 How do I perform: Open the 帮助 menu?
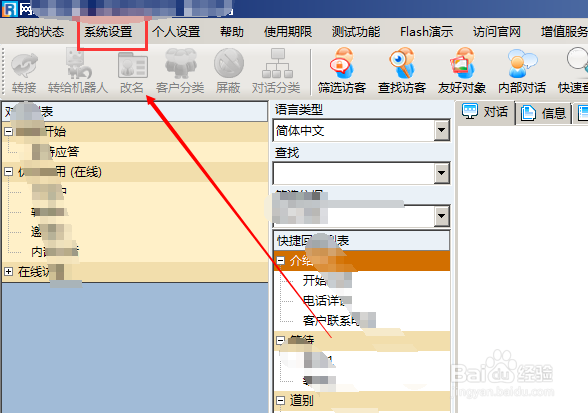(232, 32)
